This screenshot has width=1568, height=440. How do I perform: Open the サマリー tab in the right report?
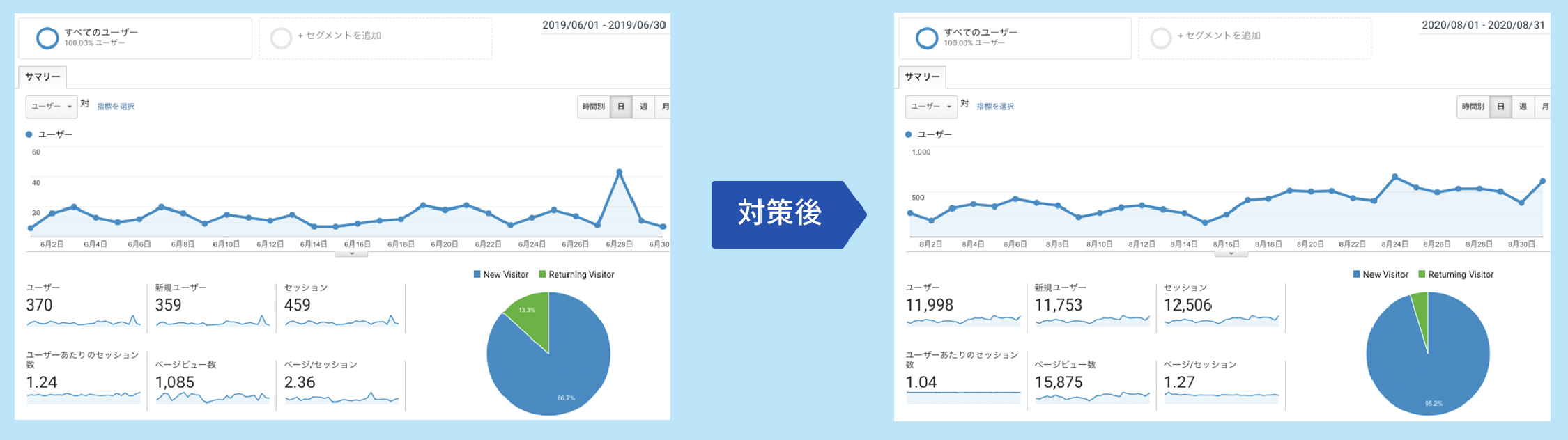[922, 77]
